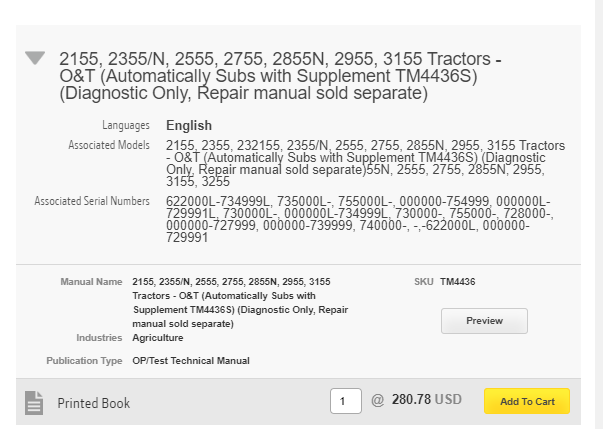Collapse the manual details triangle arrow
The width and height of the screenshot is (603, 429).
point(35,58)
